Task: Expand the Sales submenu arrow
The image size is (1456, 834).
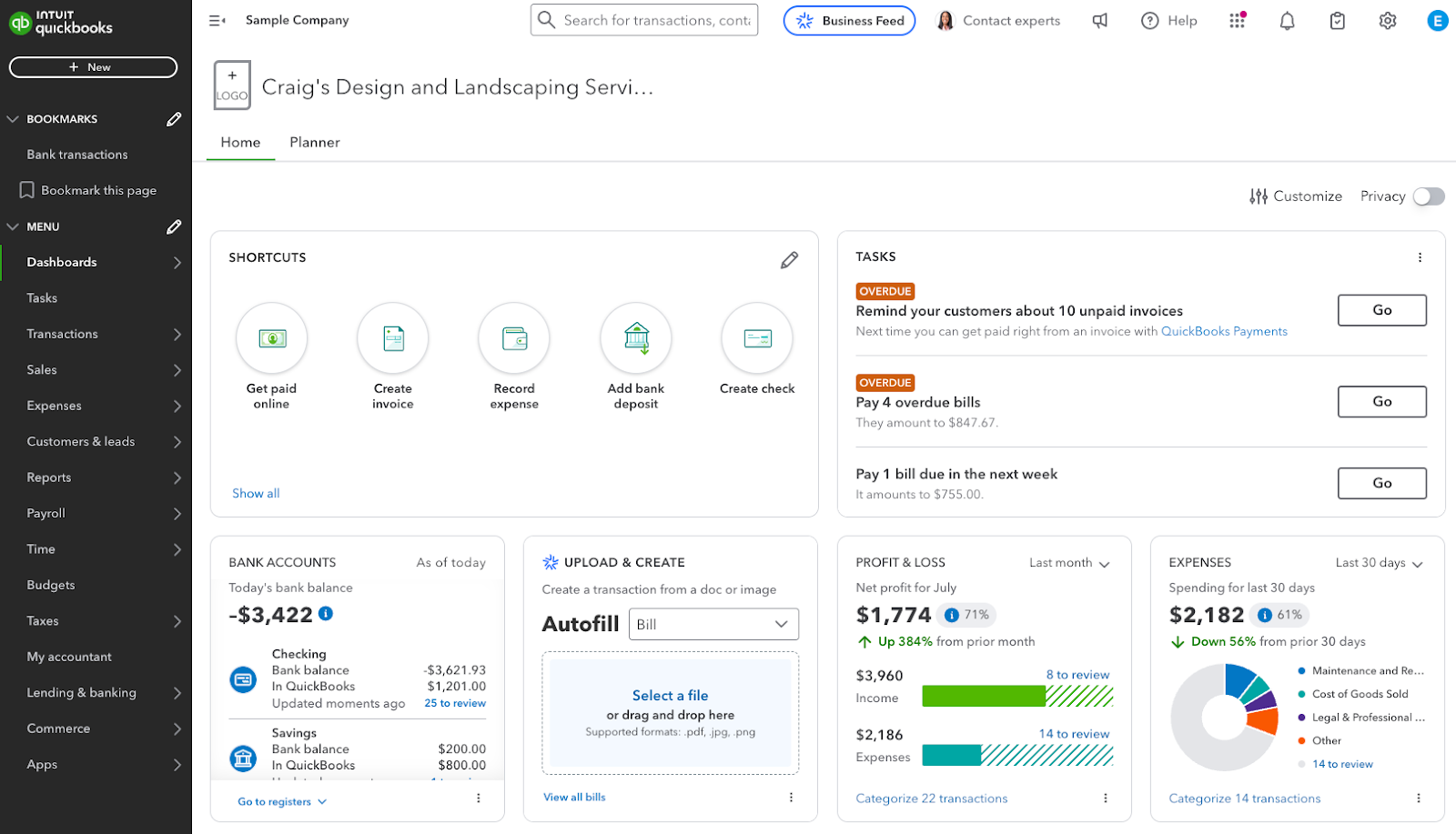Action: [x=177, y=370]
